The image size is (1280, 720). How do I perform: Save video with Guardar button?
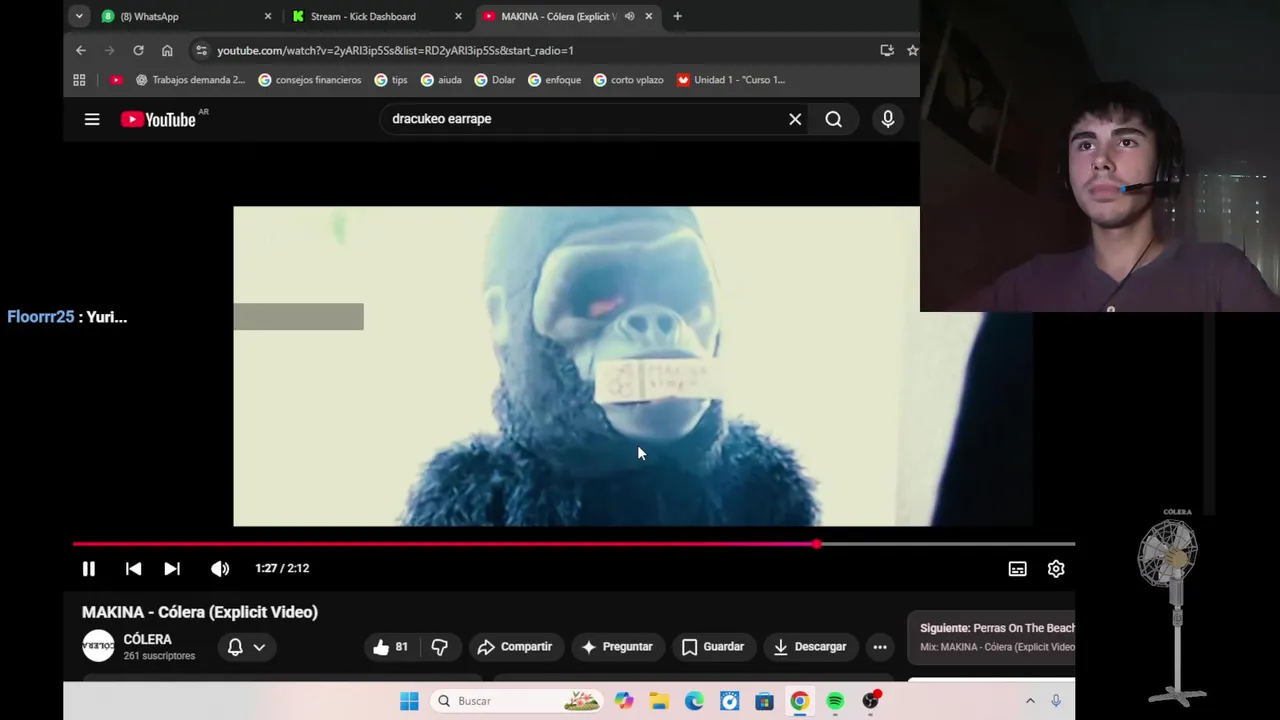(x=713, y=647)
